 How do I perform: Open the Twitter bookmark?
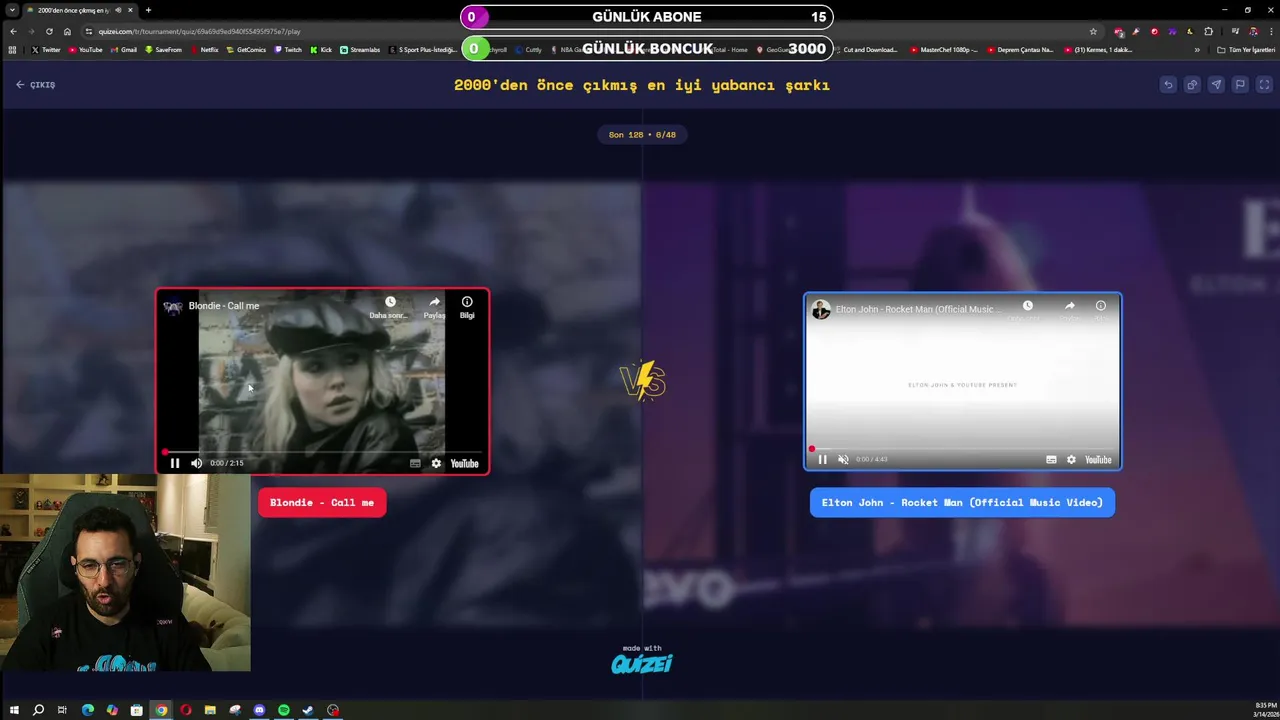pyautogui.click(x=46, y=50)
